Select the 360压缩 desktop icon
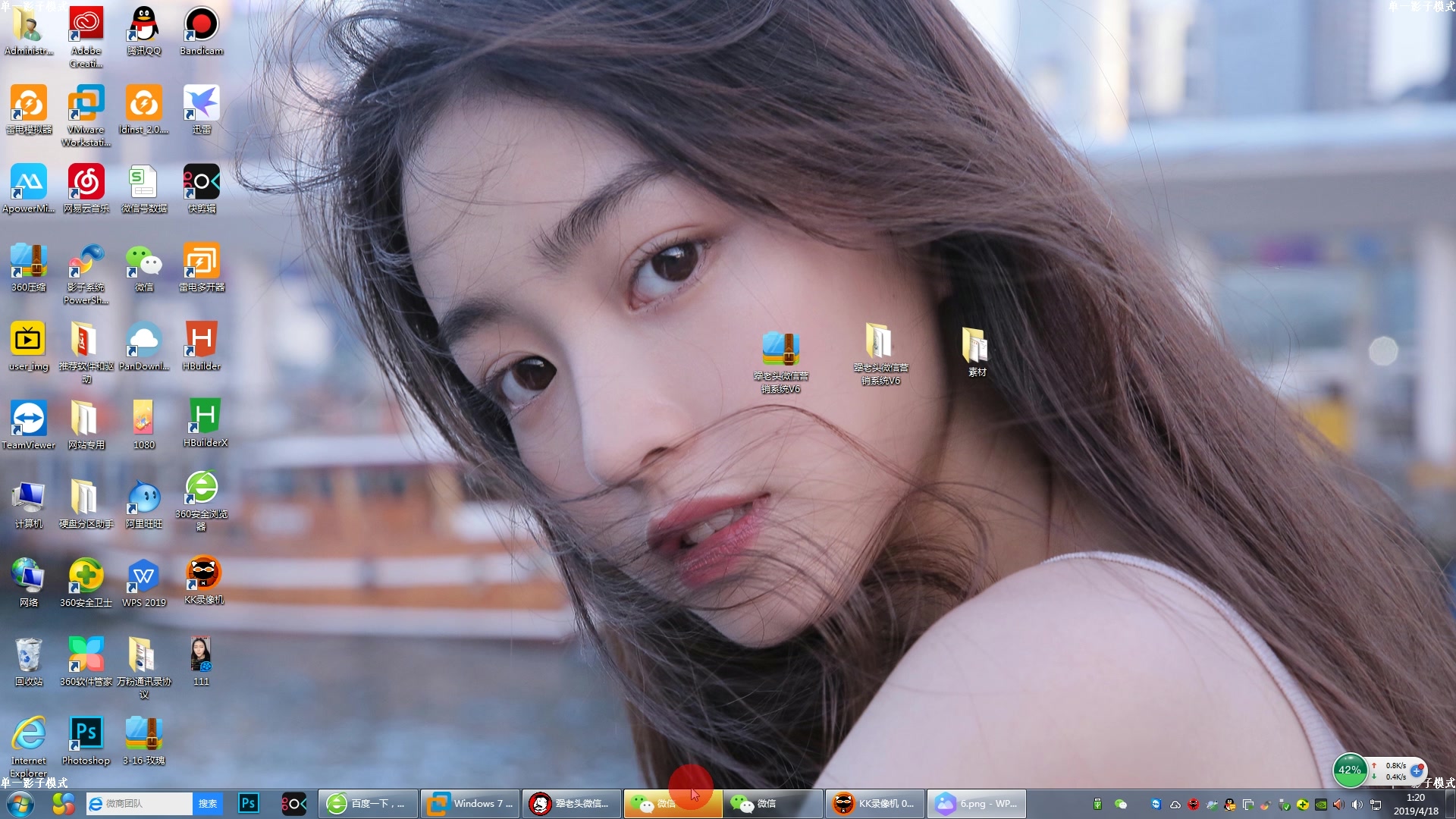Screen dimensions: 1456x819 [x=28, y=268]
